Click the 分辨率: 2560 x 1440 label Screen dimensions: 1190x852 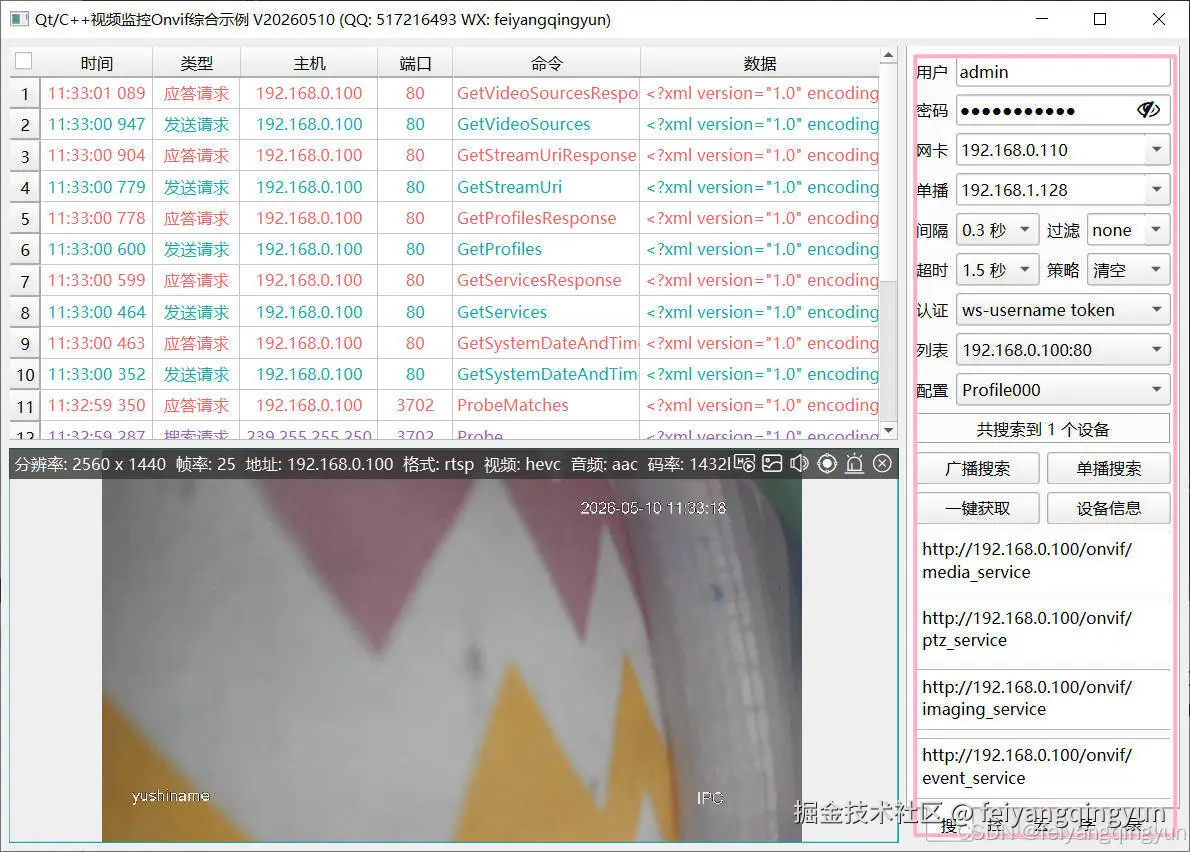click(x=90, y=464)
